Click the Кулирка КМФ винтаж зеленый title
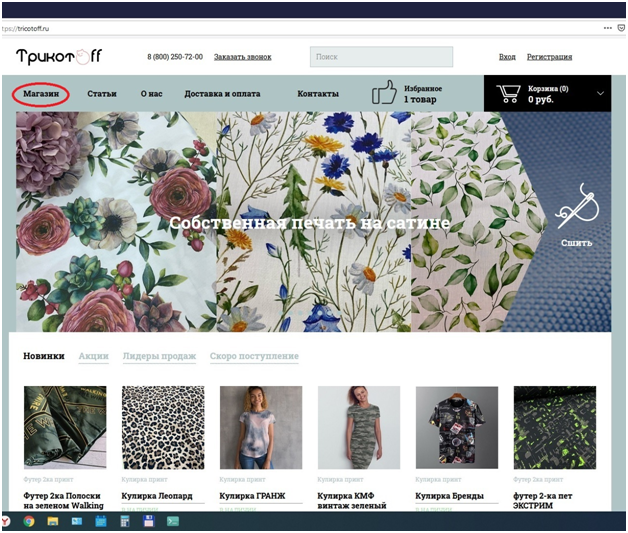 [x=352, y=501]
